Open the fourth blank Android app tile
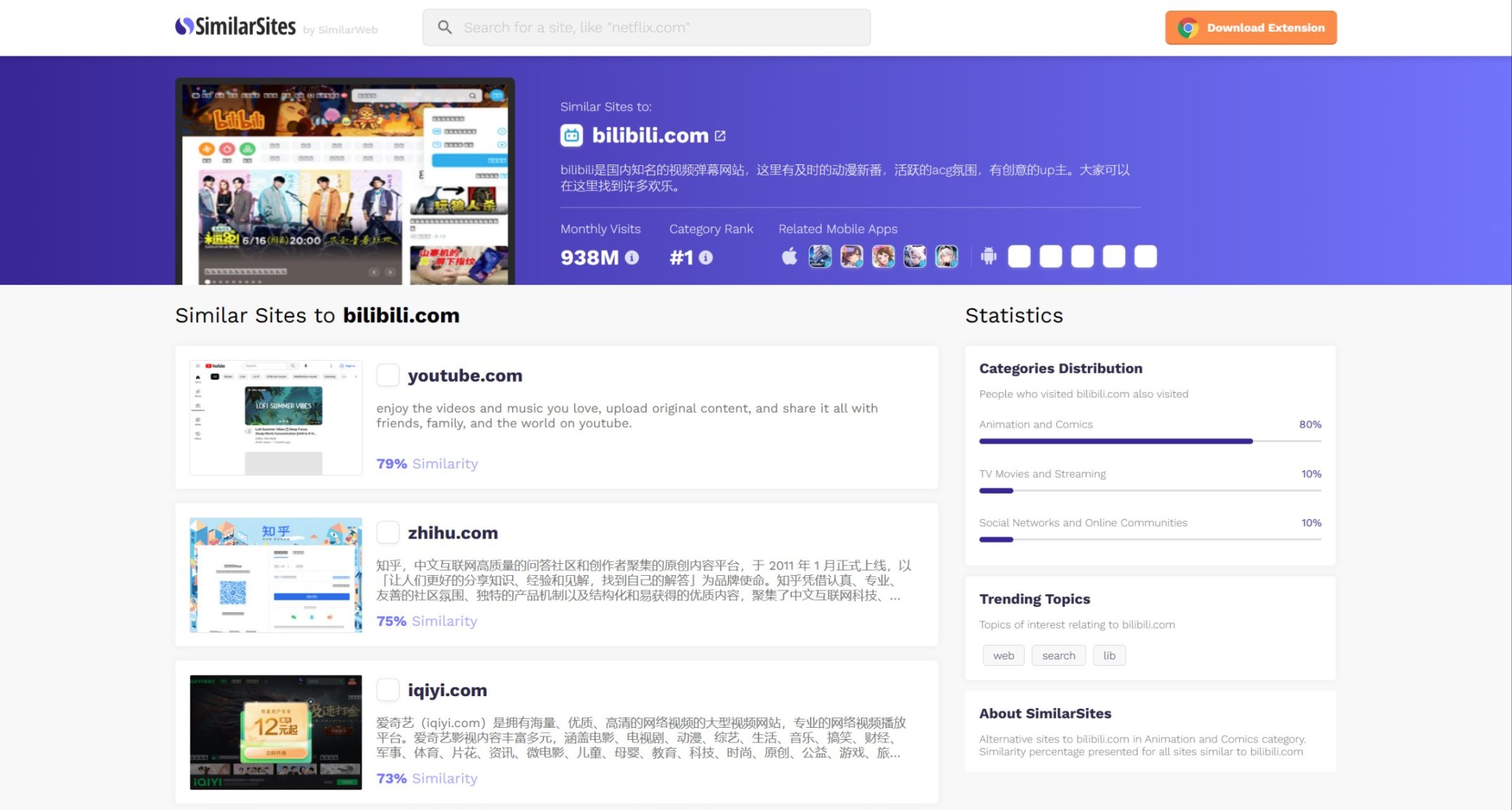Screen dimensions: 1512x810 1114,257
